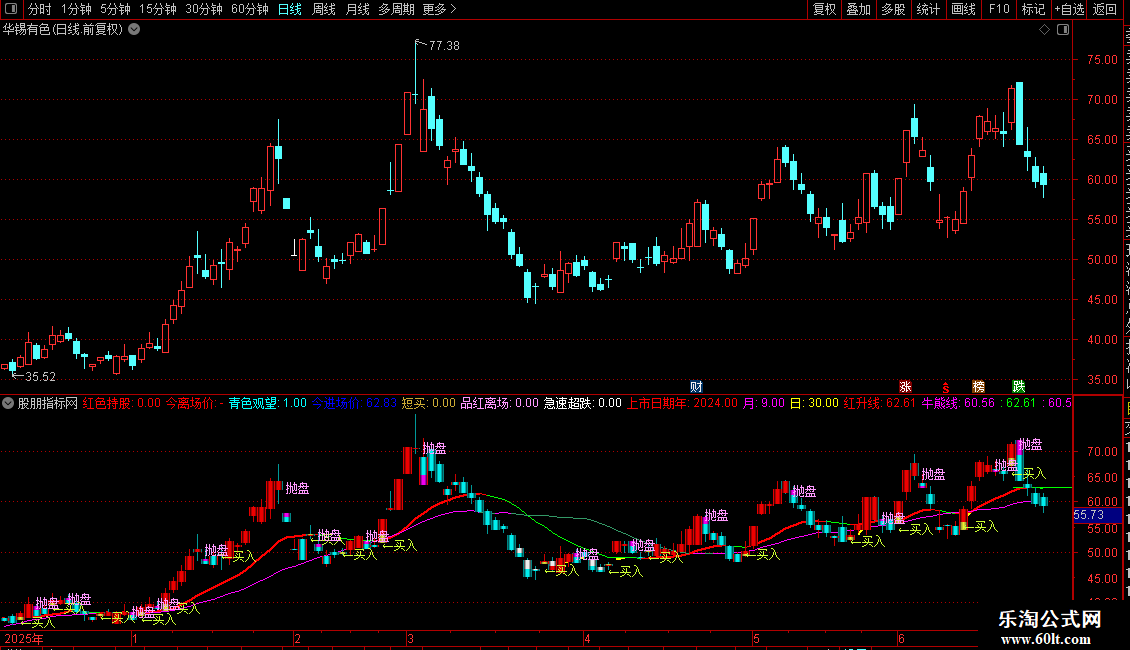Screen dimensions: 1130x650
Task: Expand 更多 periods menu
Action: tap(439, 9)
